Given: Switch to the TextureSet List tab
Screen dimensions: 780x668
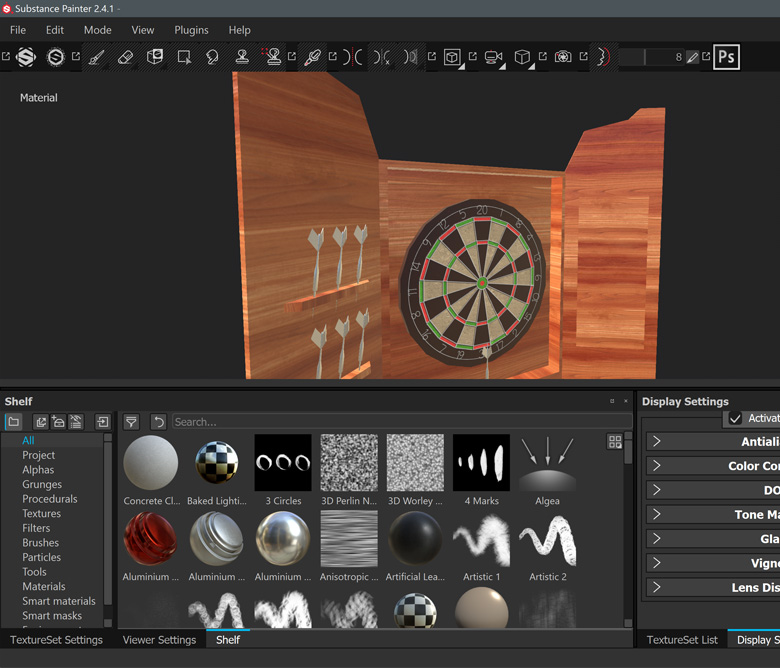Looking at the screenshot, I should tap(682, 640).
